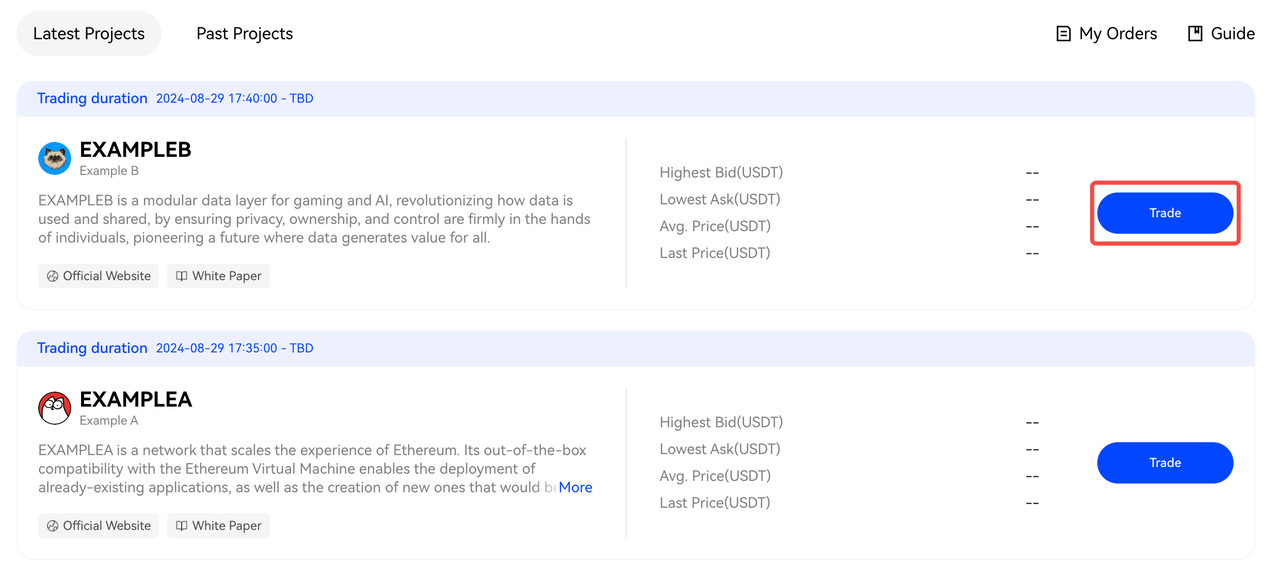This screenshot has height=580, width=1280.
Task: Open the My Orders page
Action: point(1117,34)
